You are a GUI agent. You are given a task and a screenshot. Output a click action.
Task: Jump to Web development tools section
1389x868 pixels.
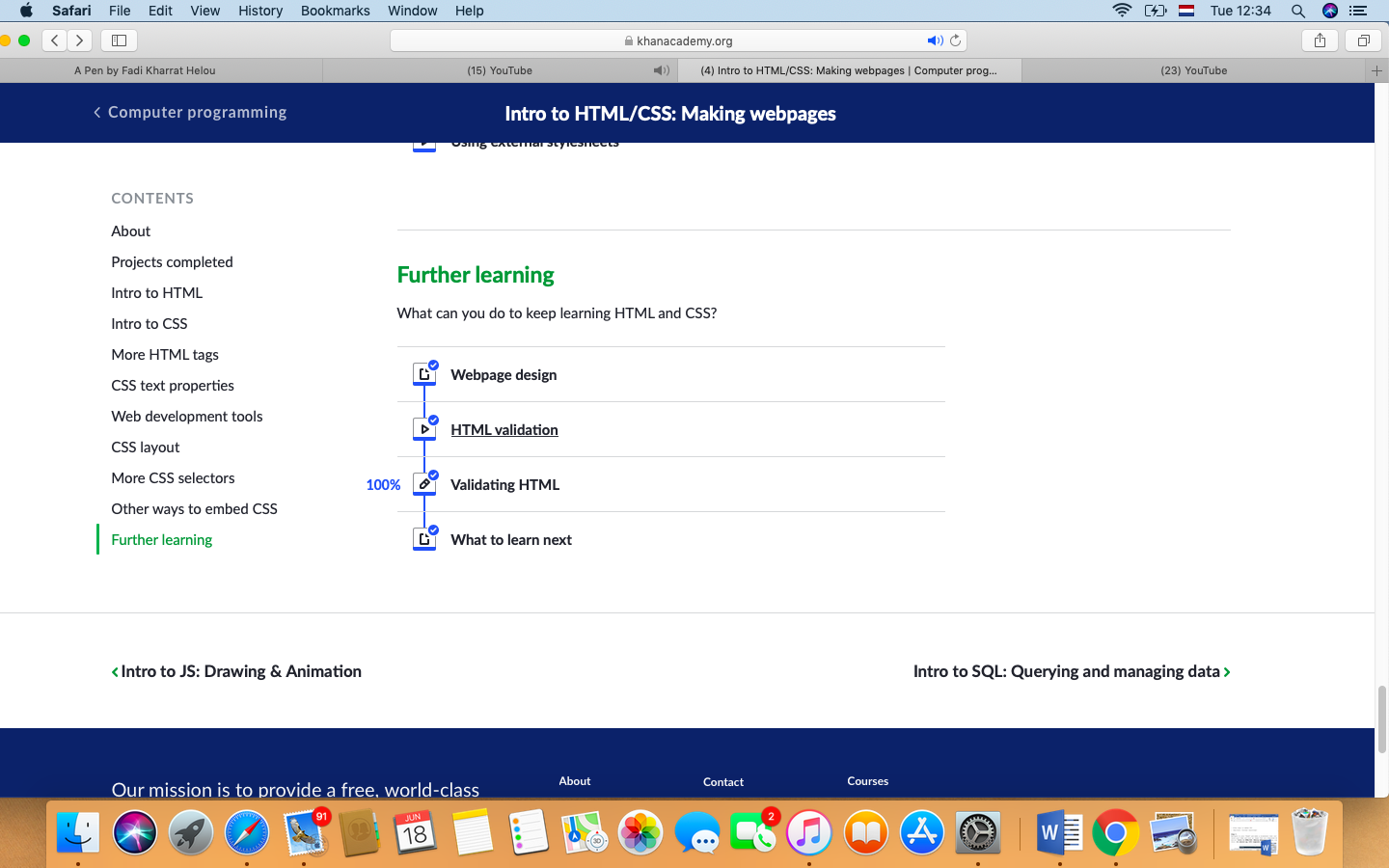pos(187,416)
